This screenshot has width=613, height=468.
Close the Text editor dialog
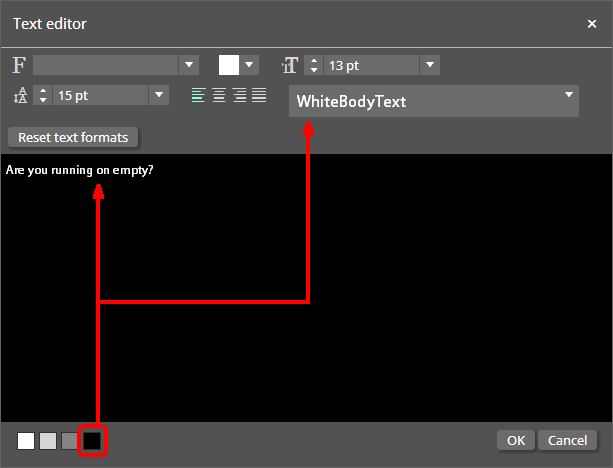click(x=591, y=24)
